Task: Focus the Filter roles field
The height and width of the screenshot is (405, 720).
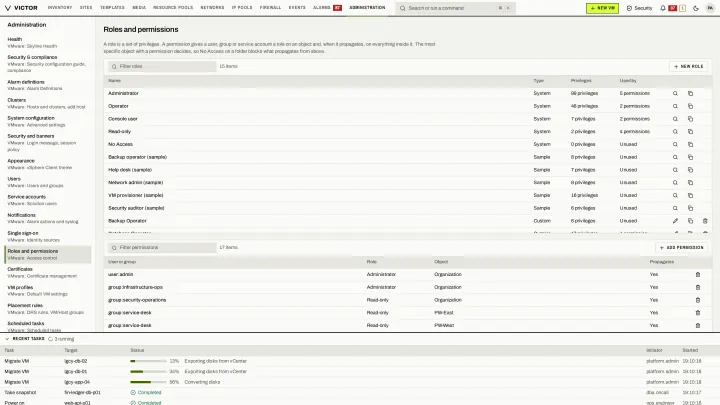Action: pos(162,67)
